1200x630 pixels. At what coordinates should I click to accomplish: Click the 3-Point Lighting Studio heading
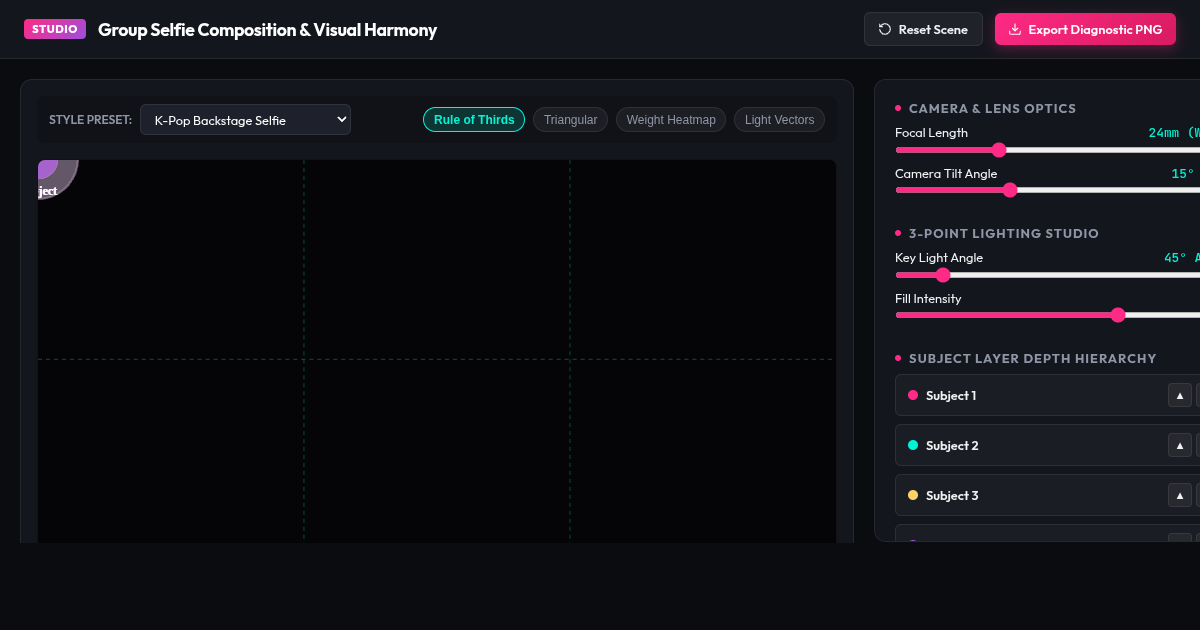[x=1003, y=233]
